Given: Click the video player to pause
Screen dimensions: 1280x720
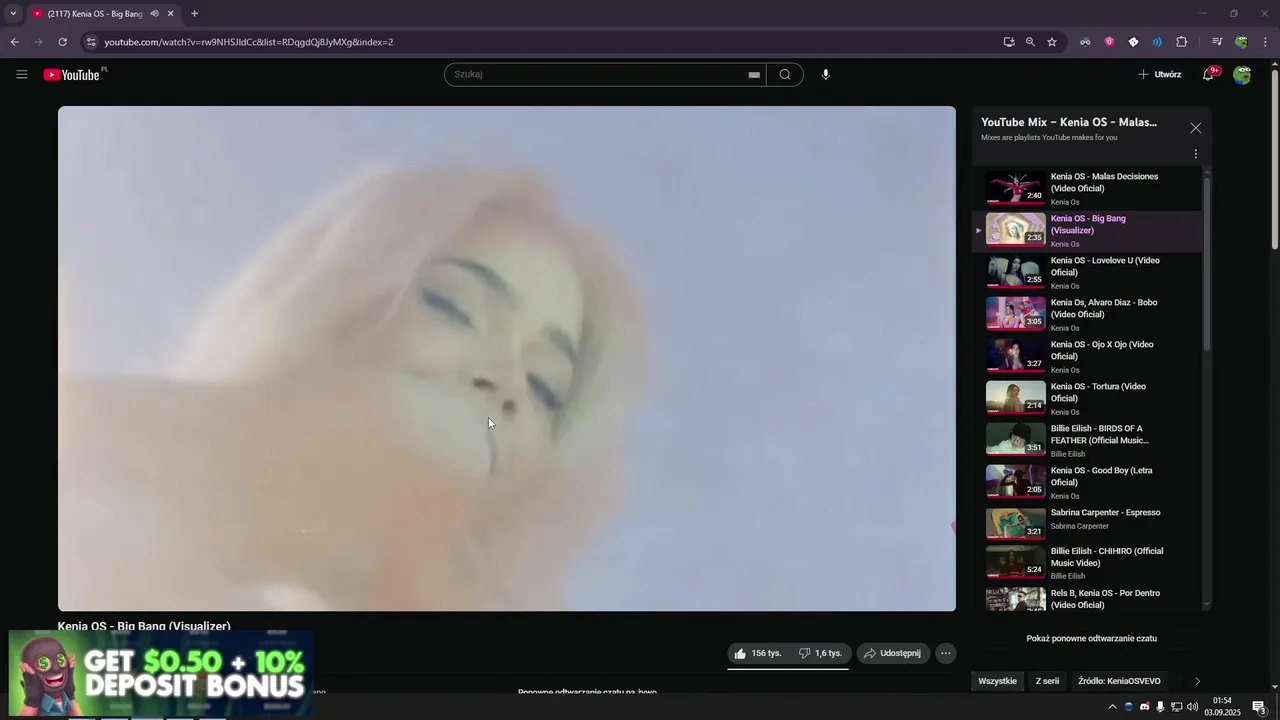Looking at the screenshot, I should tap(507, 358).
